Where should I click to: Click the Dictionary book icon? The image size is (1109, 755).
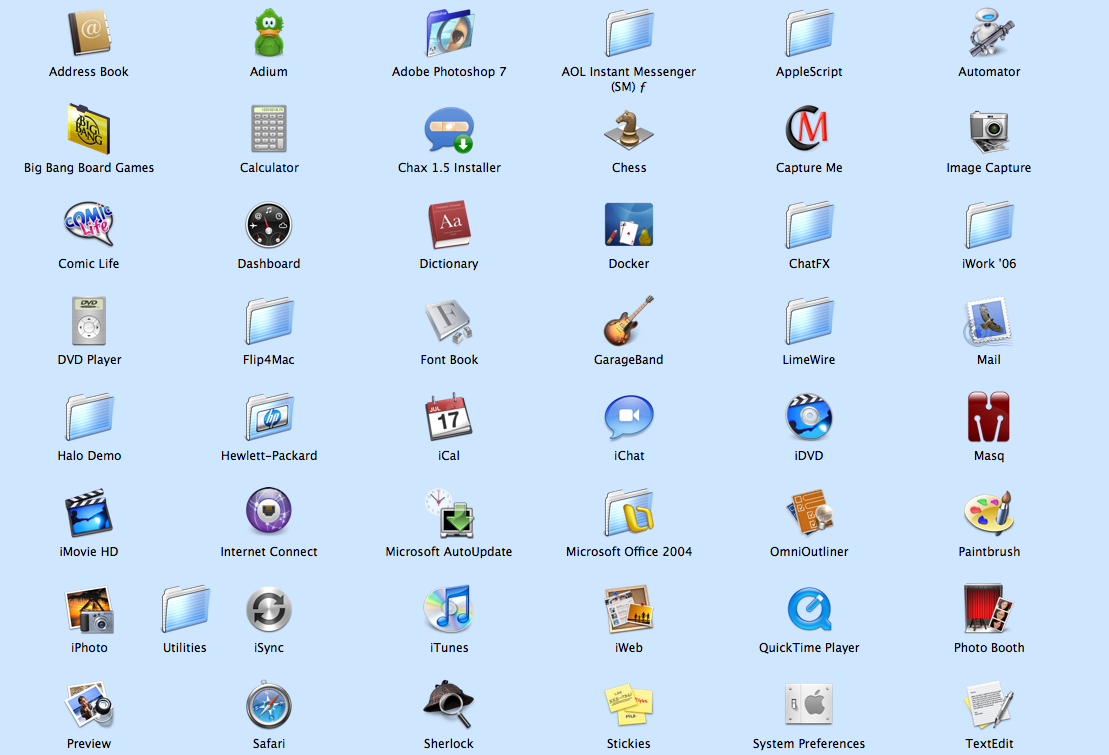point(449,225)
